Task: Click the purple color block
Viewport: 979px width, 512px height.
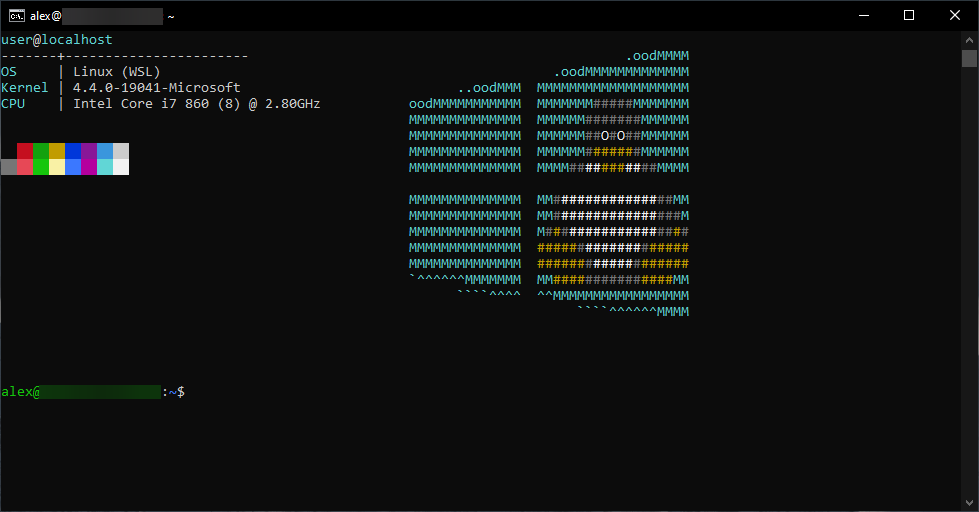Action: [x=89, y=150]
